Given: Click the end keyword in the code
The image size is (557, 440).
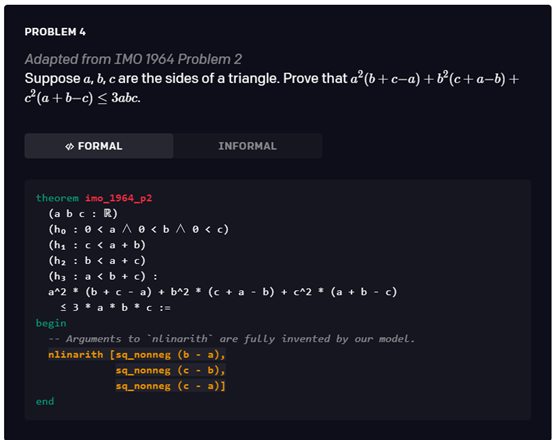Looking at the screenshot, I should pyautogui.click(x=45, y=402).
